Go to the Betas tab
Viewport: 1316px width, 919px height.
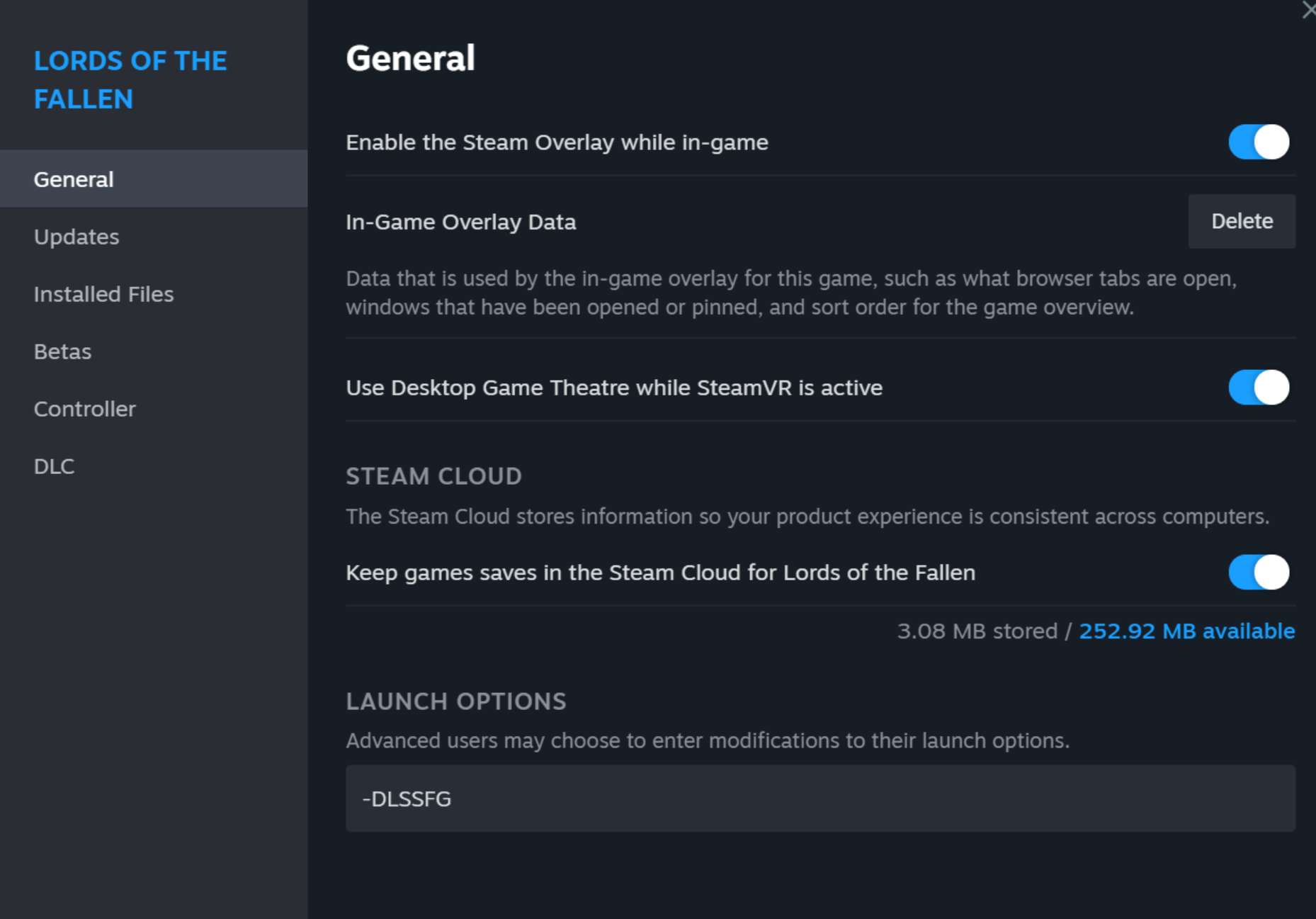tap(62, 351)
